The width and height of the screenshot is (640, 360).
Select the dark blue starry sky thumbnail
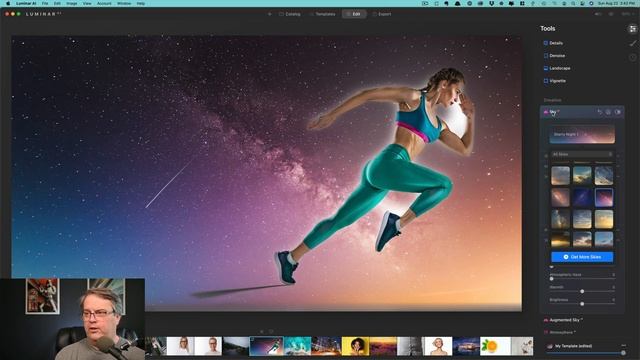pos(582,198)
